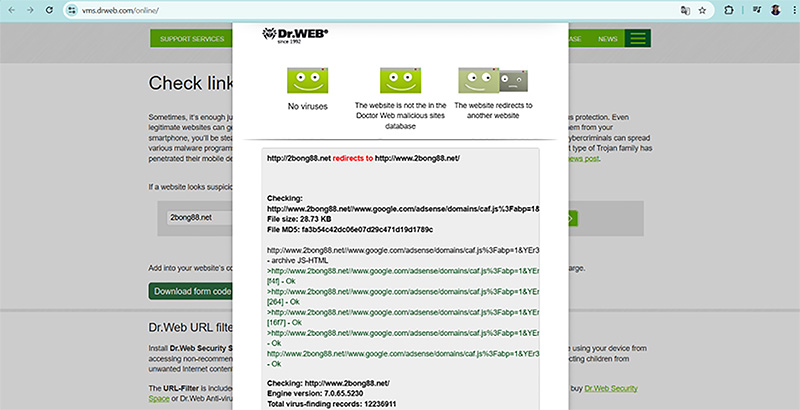Click the 'Engine version: 7.0.65.5230' line
This screenshot has height=410, width=800.
tap(315, 394)
